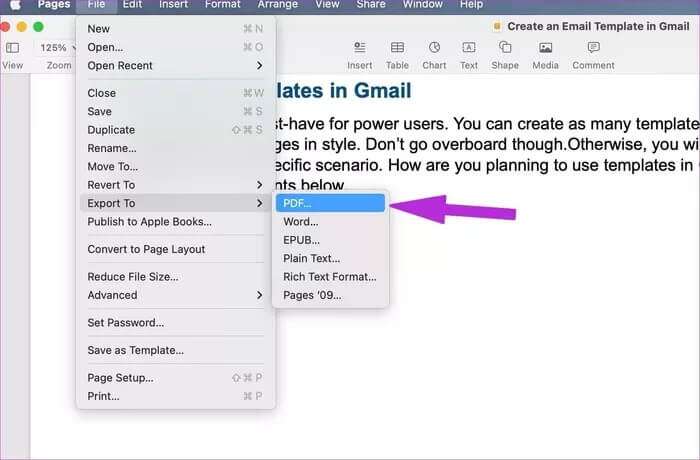Screen dimensions: 700x460
Task: Export to Pages '09… format
Action: (x=330, y=295)
